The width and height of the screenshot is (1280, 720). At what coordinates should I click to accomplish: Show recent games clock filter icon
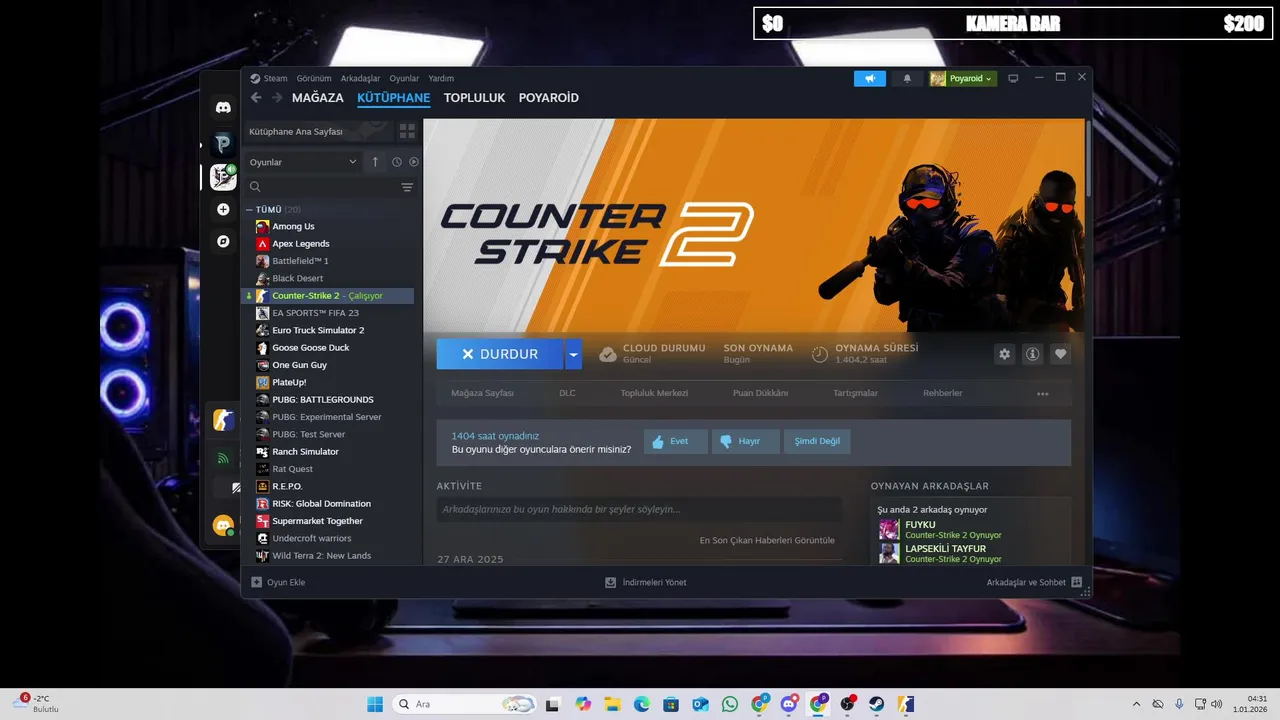(397, 162)
